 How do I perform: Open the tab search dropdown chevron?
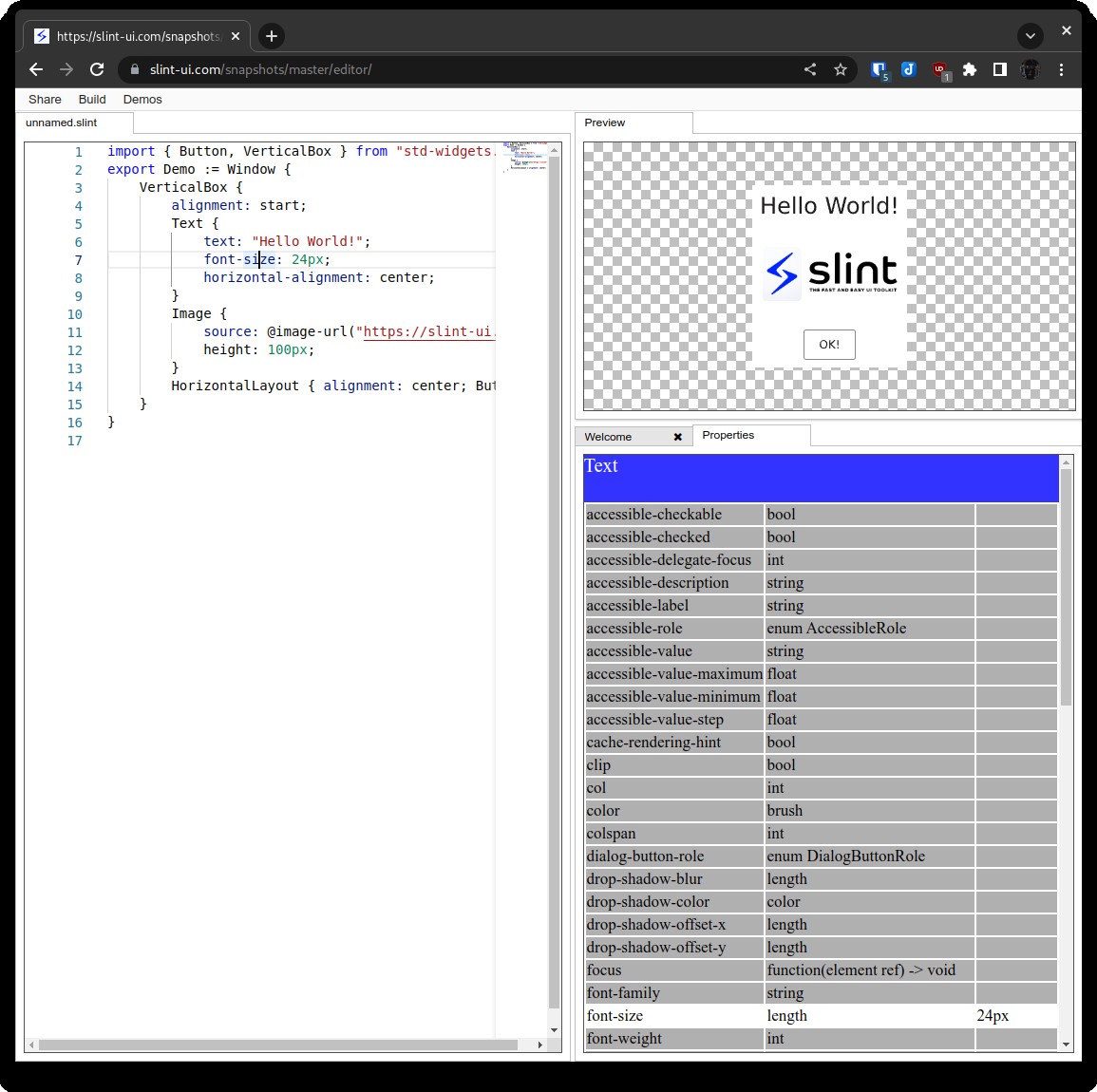(1030, 36)
